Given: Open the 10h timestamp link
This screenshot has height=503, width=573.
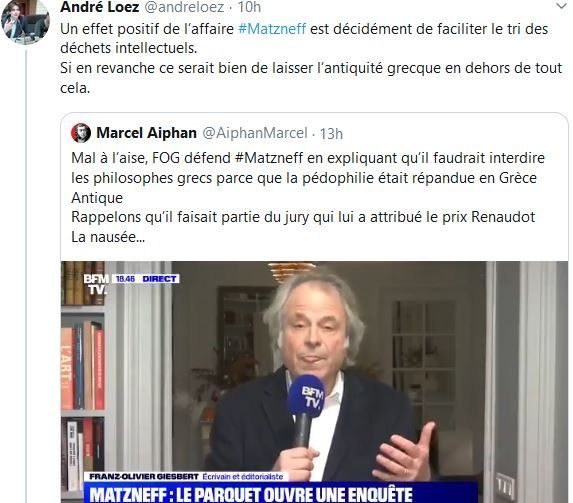Looking at the screenshot, I should 249,7.
